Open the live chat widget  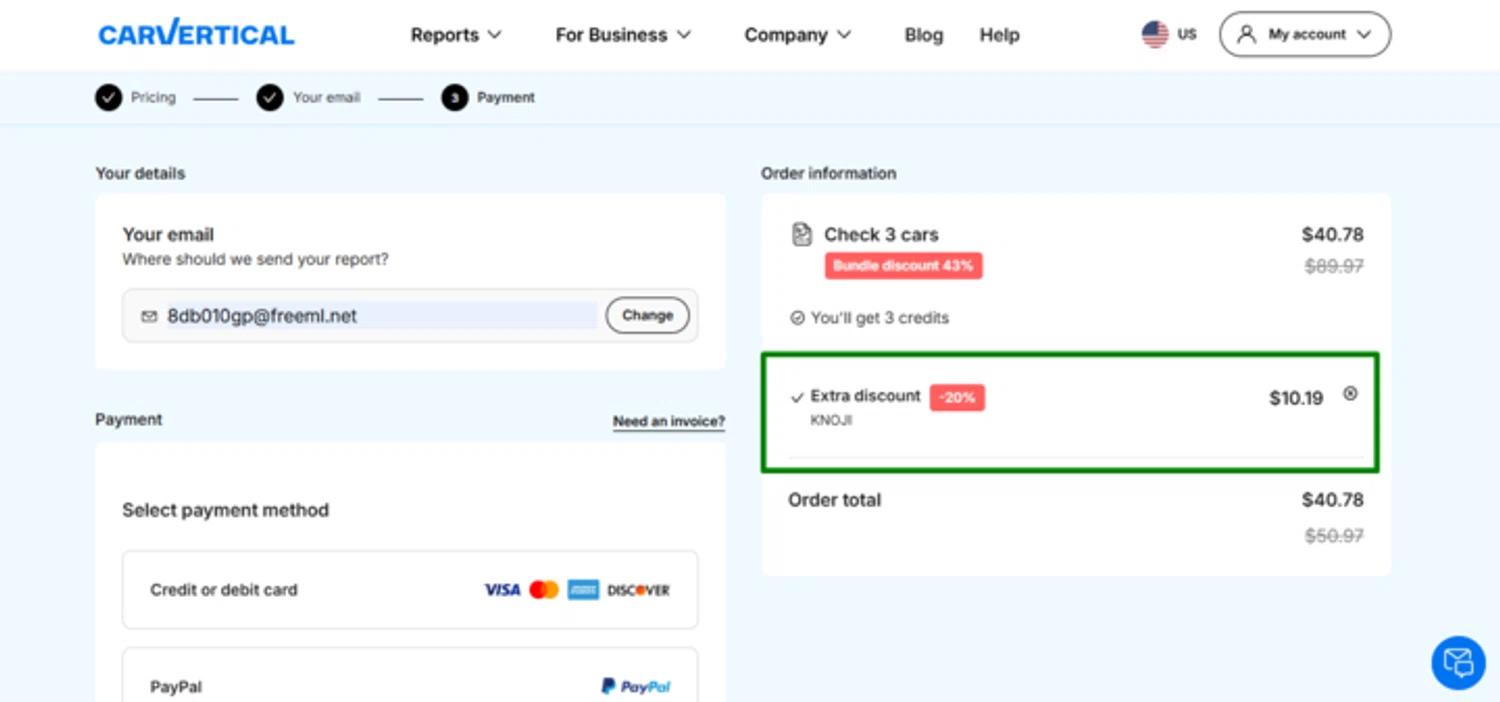1458,662
